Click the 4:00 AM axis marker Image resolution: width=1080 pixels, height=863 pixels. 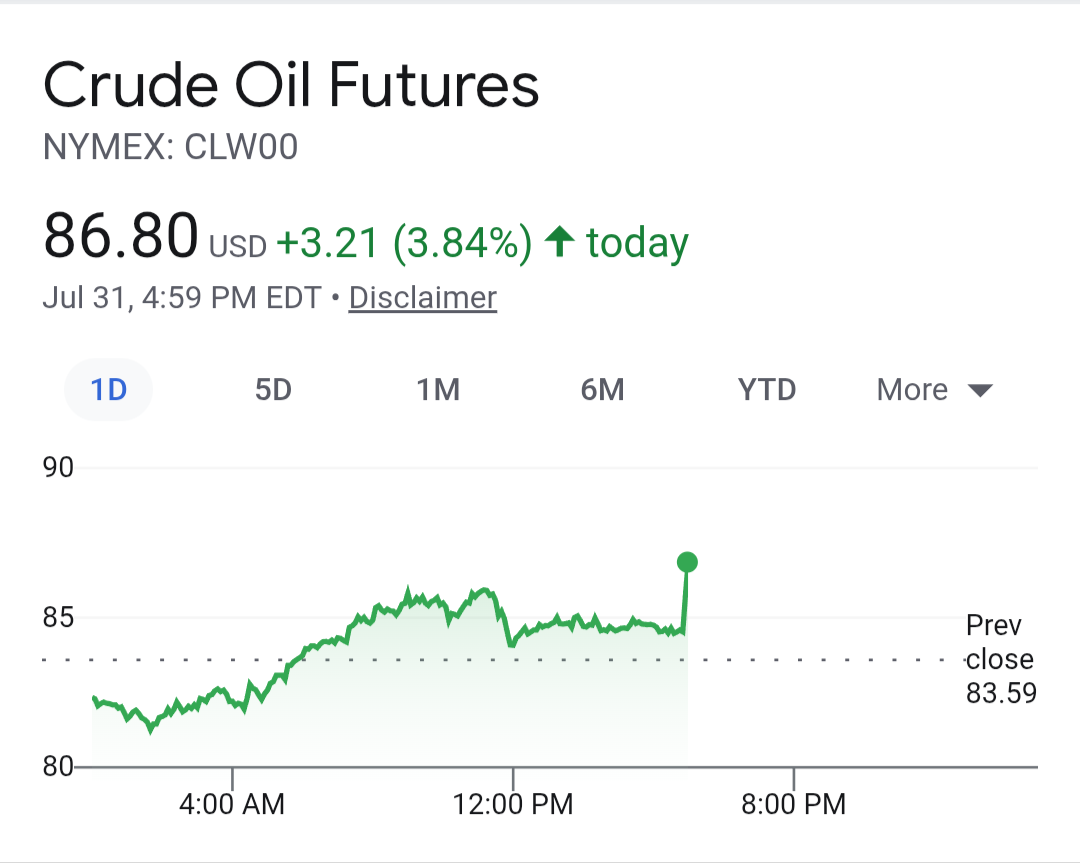click(232, 804)
